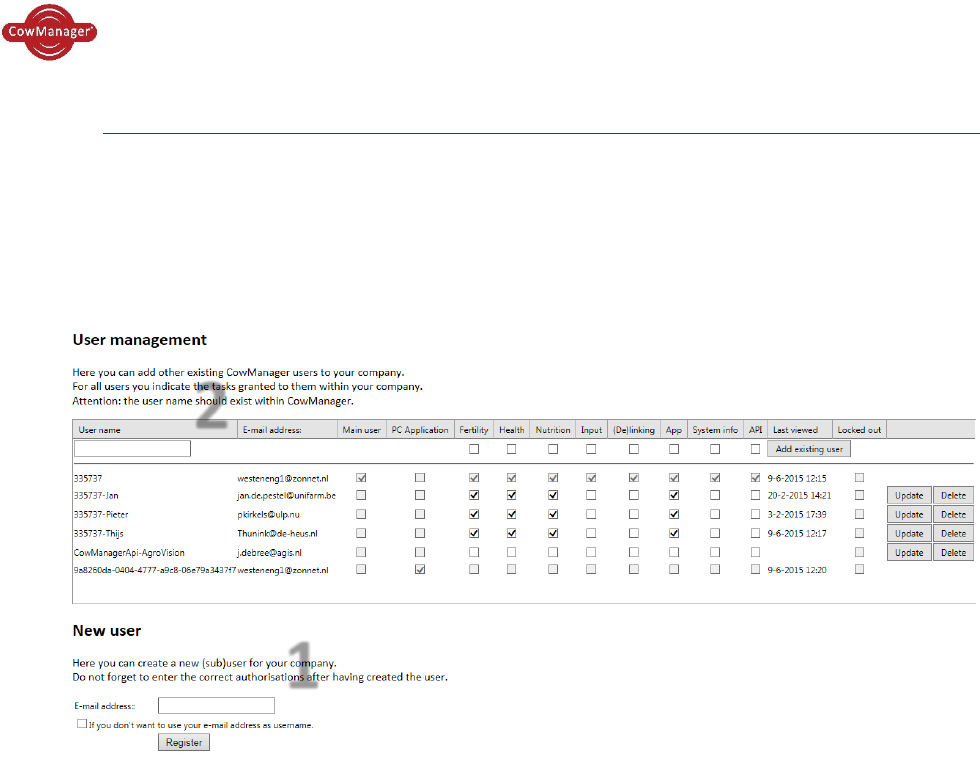Toggle PC Application for 9a8260da user
Image resolution: width=980 pixels, height=769 pixels.
point(419,570)
